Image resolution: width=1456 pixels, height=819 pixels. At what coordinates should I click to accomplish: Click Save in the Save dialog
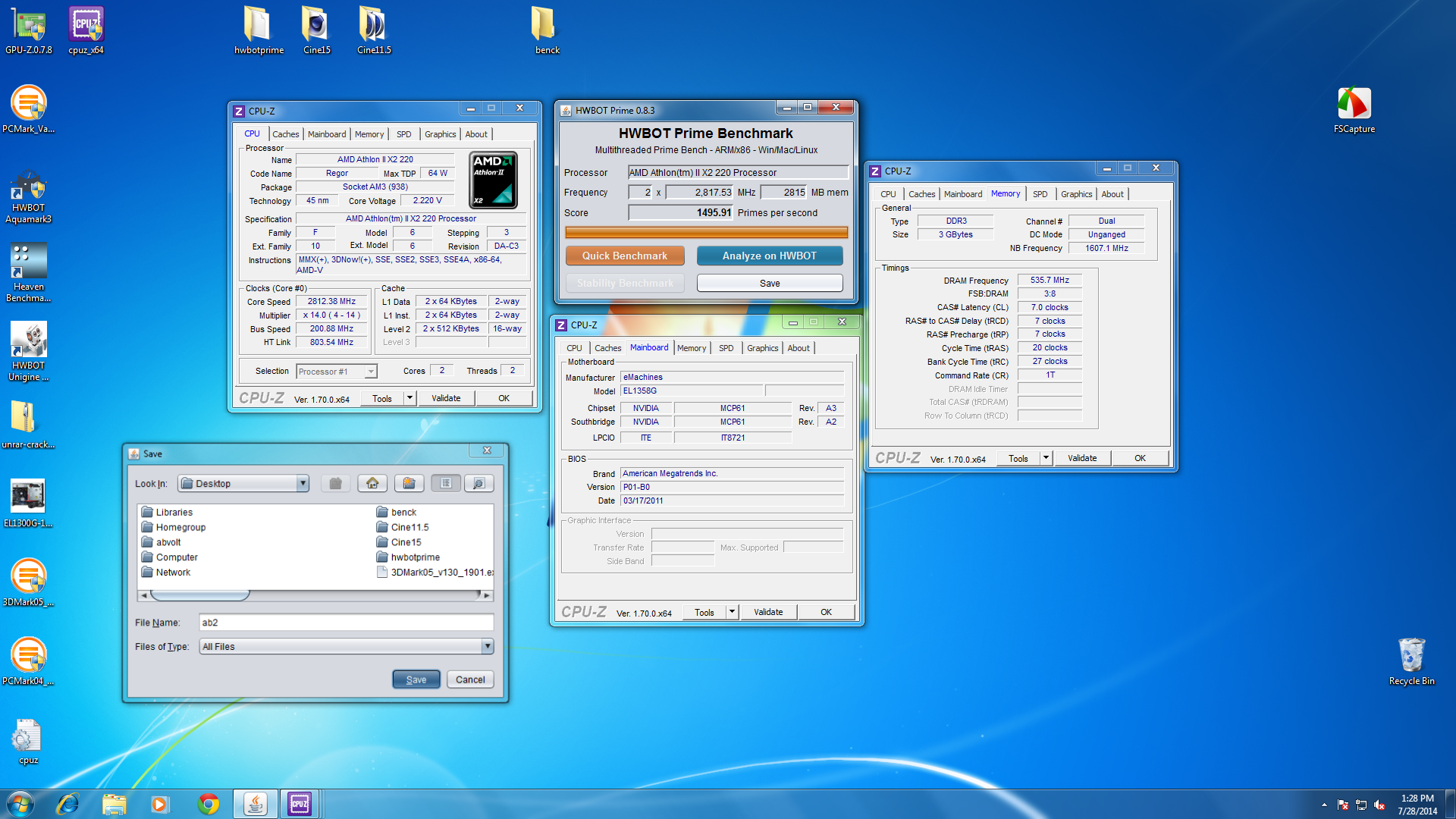pos(416,679)
